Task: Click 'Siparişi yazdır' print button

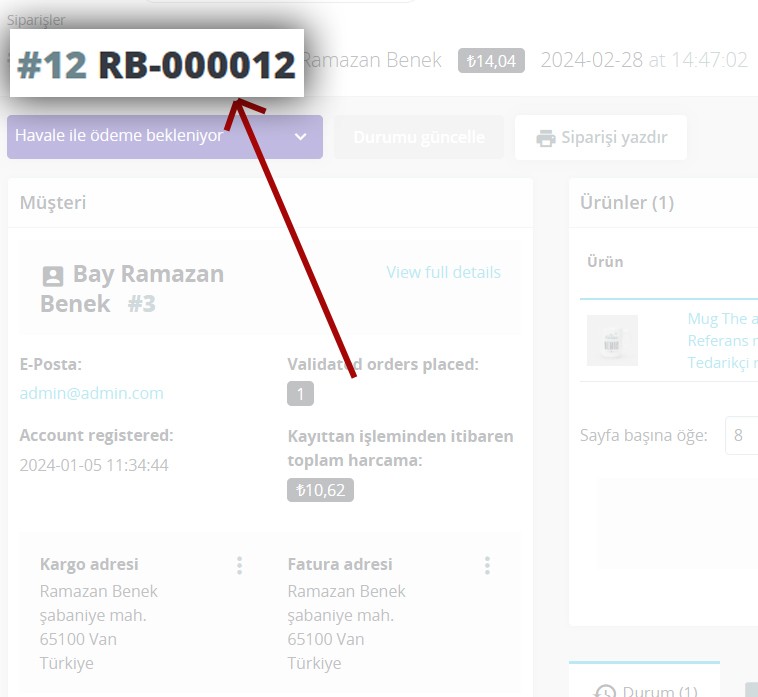Action: pyautogui.click(x=601, y=137)
